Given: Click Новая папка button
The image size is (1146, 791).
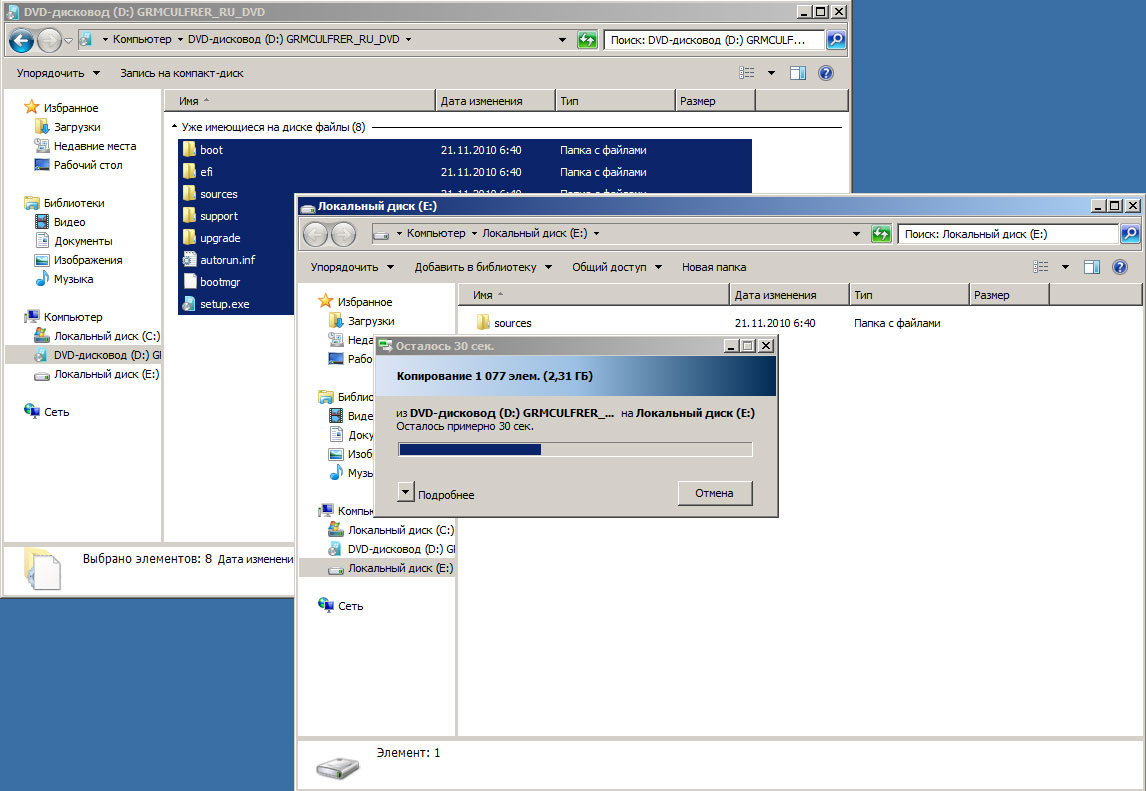Looking at the screenshot, I should coord(714,267).
